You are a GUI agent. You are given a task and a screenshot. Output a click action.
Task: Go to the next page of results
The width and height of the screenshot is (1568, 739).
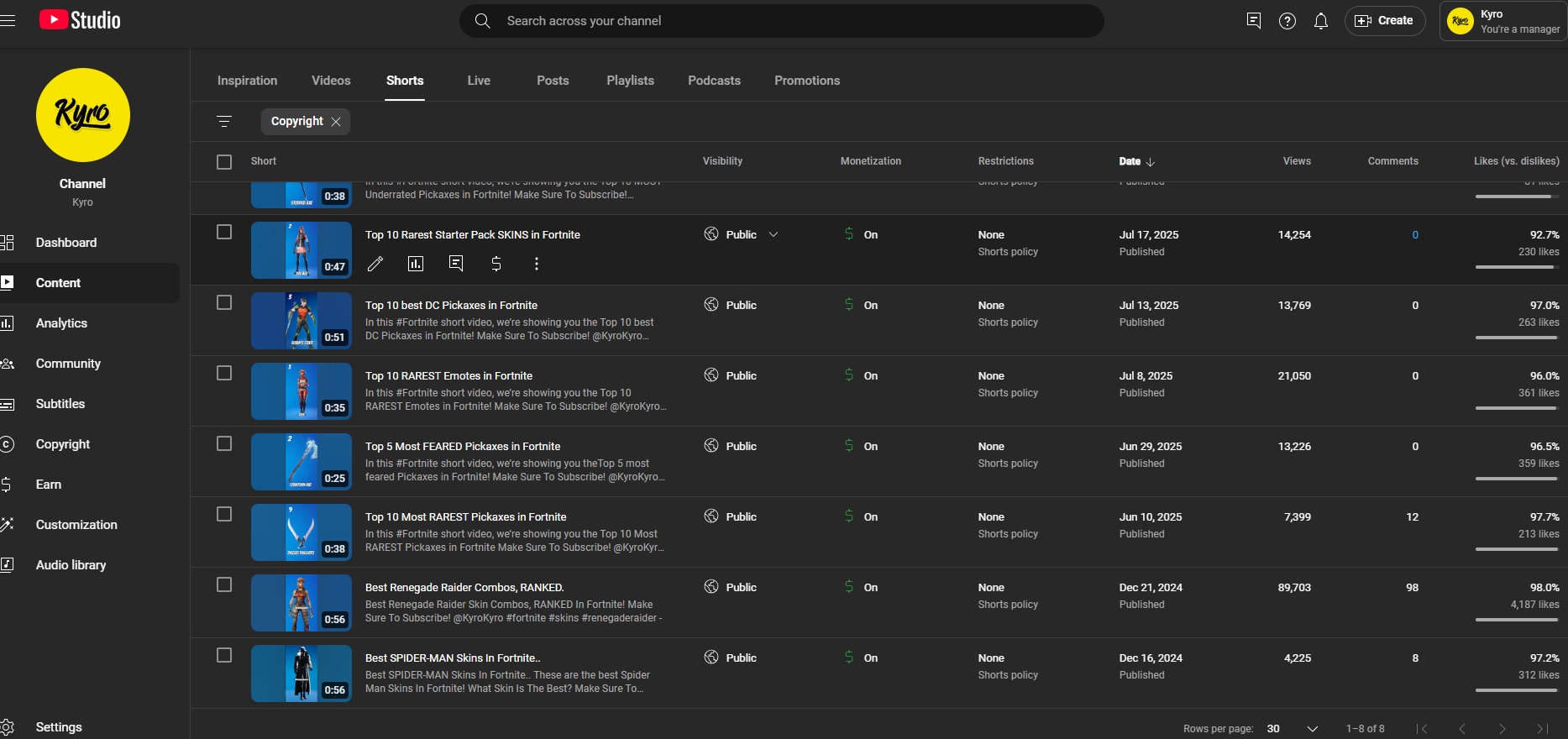[1502, 729]
